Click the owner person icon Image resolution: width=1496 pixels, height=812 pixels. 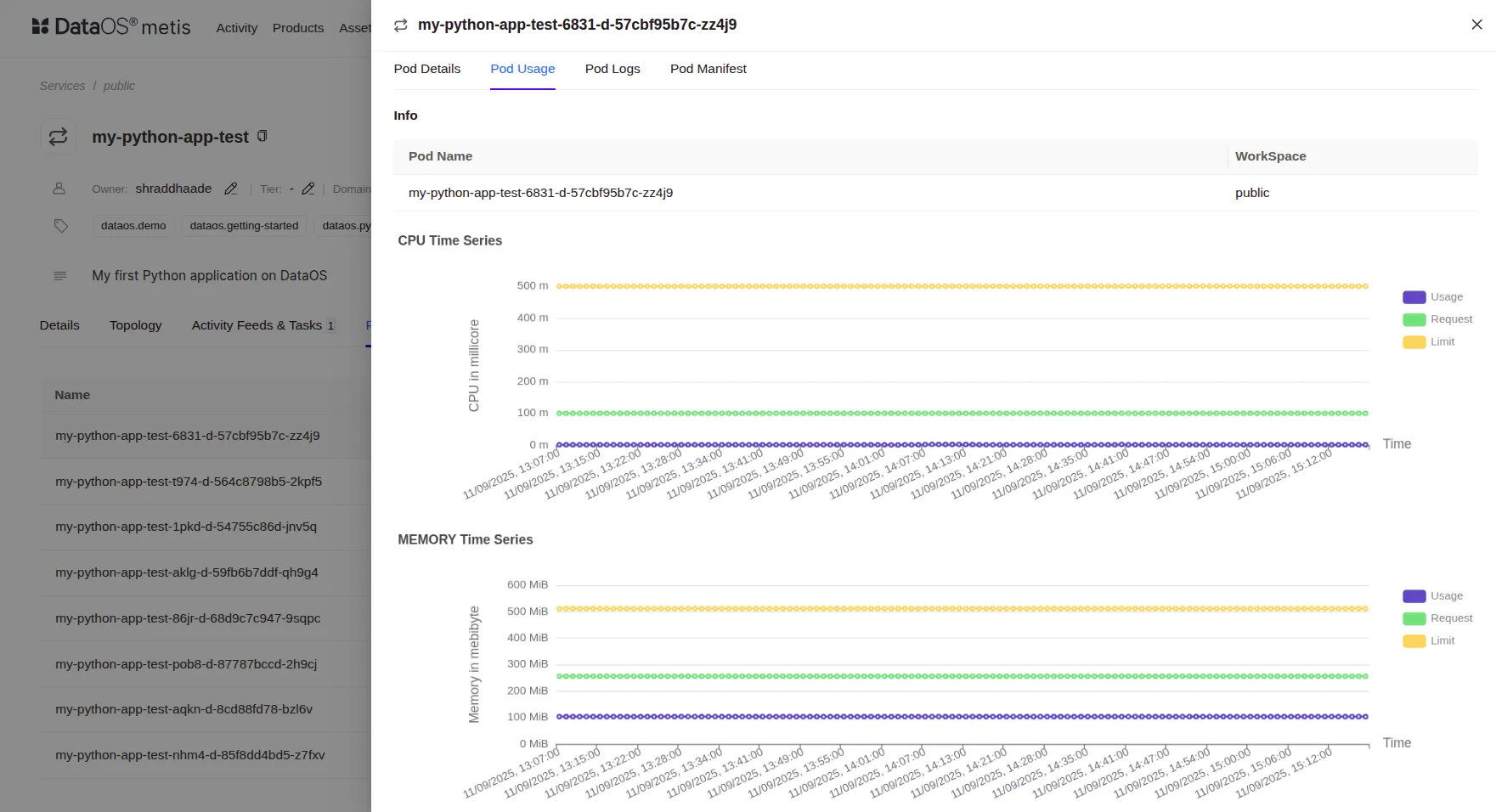pos(59,189)
